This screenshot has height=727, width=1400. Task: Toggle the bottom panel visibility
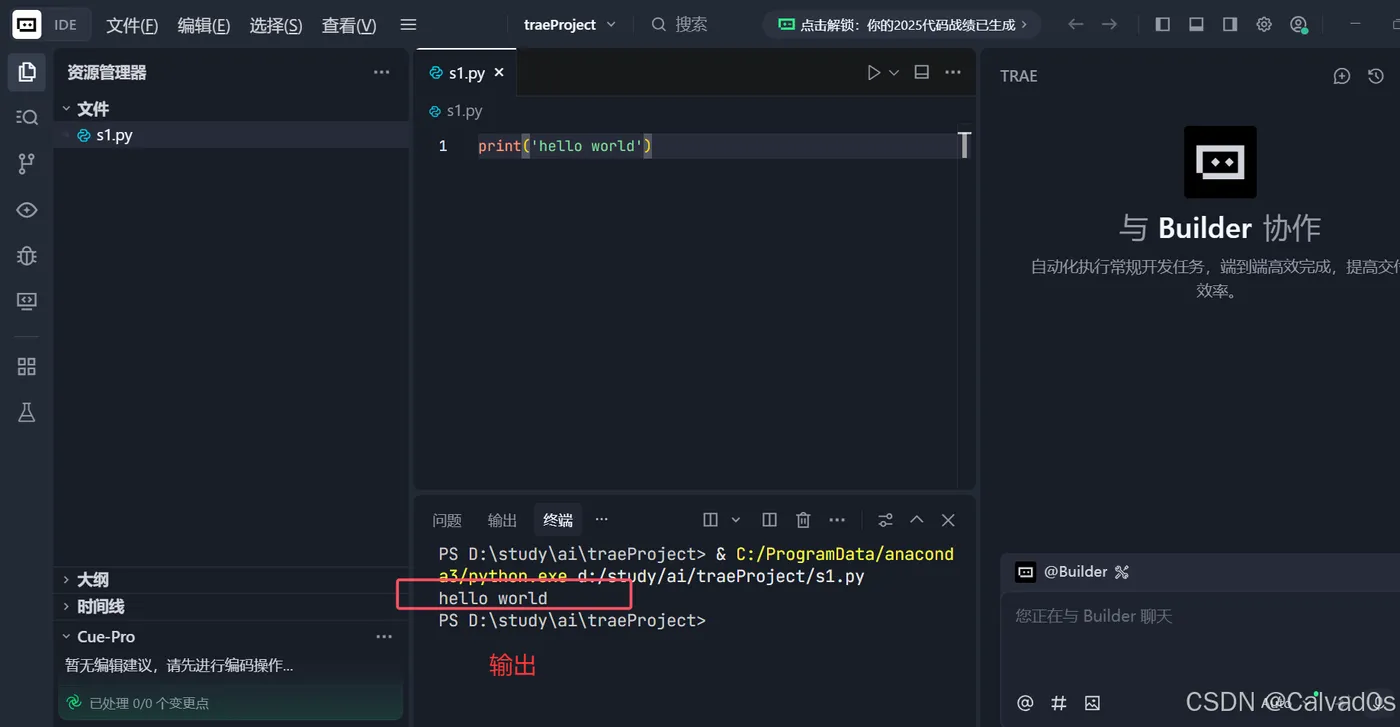1196,24
